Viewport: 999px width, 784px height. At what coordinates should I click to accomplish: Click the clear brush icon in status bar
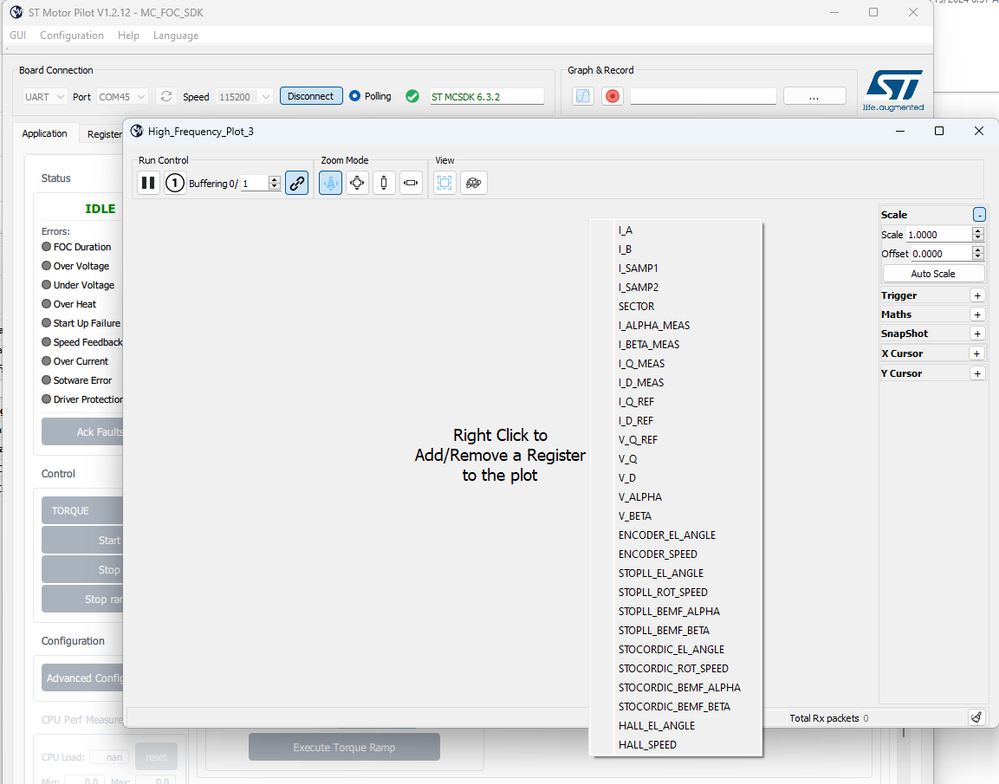click(x=976, y=718)
